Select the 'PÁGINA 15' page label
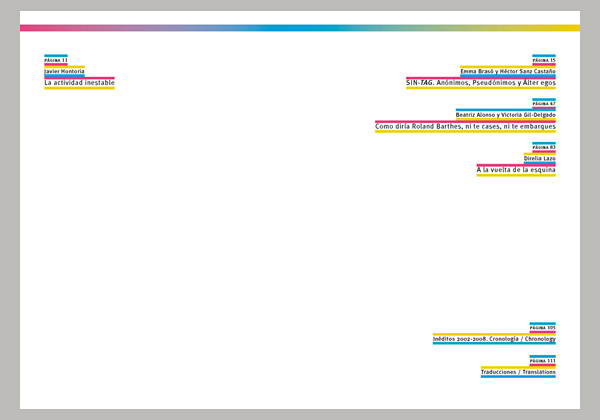 coord(544,61)
